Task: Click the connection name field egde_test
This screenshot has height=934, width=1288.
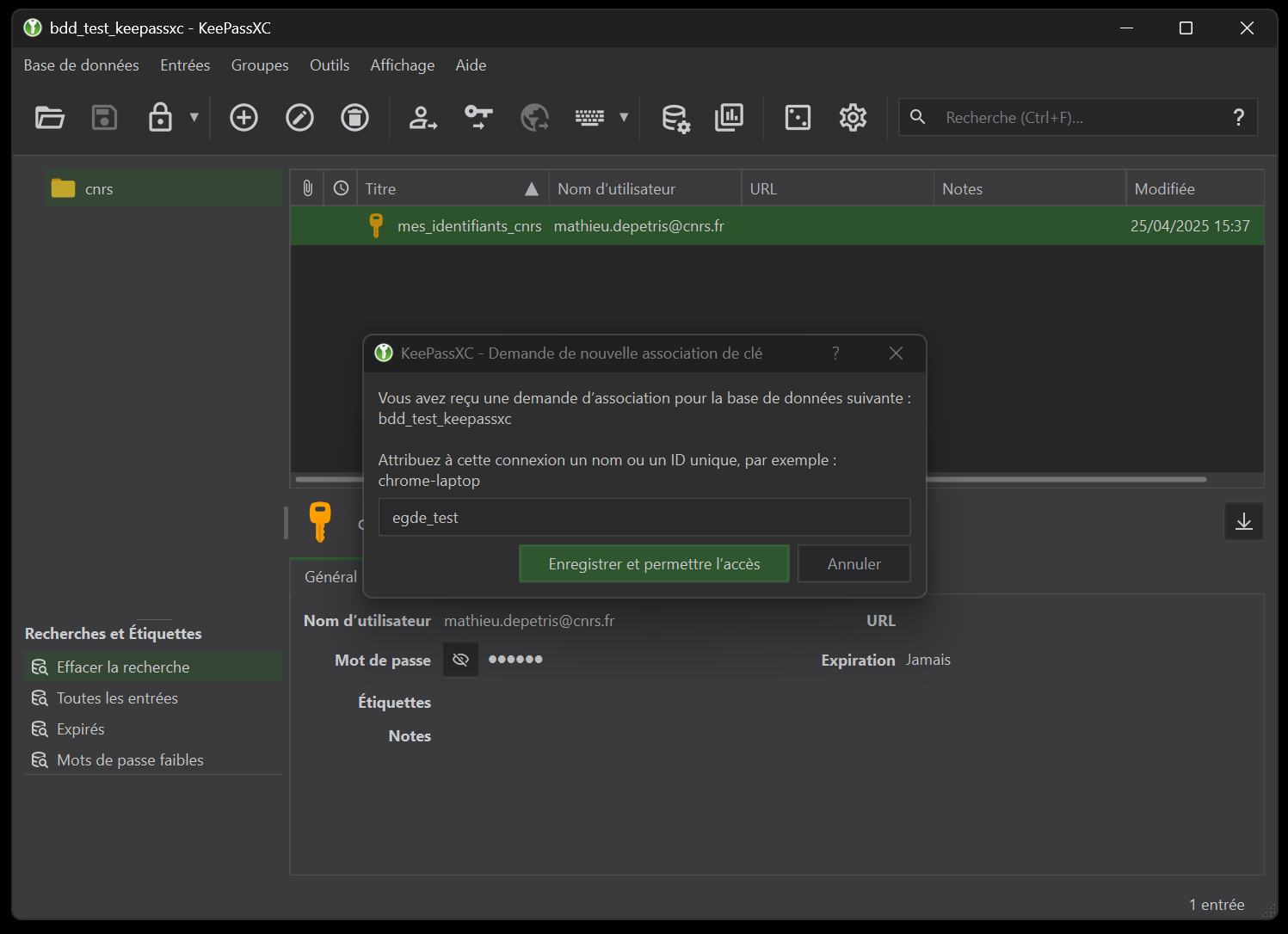Action: click(644, 517)
